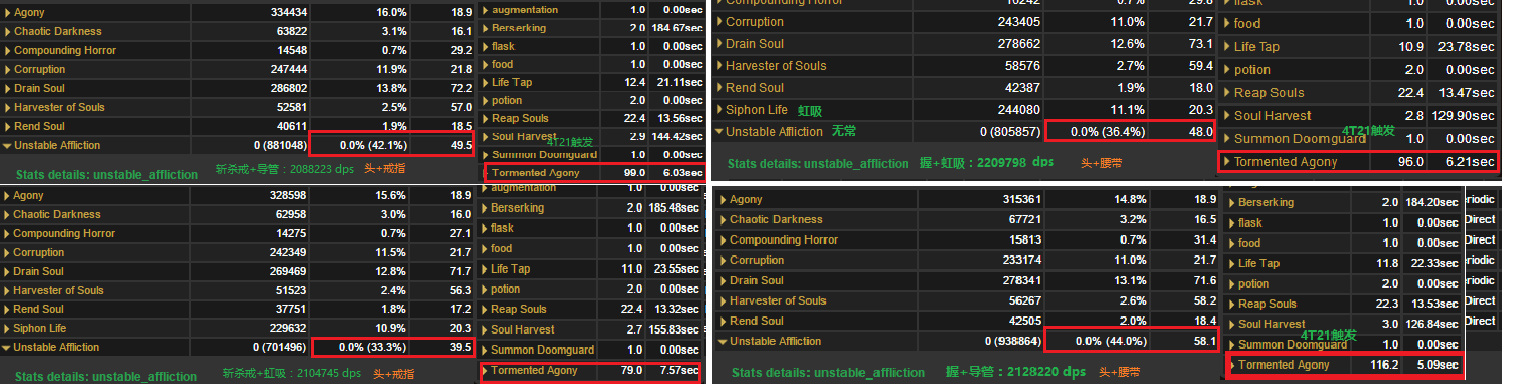
Task: Click Tormented Agony uptime value 116.2
Action: click(x=1384, y=365)
